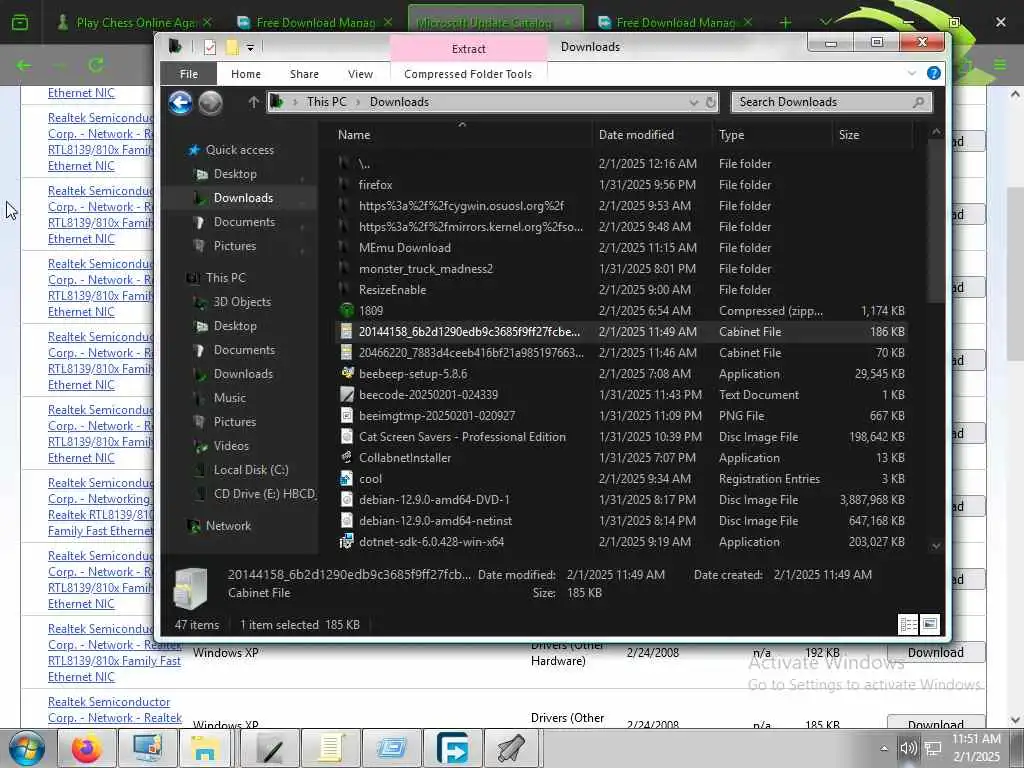Expand the ribbon with the chevron

[x=912, y=73]
